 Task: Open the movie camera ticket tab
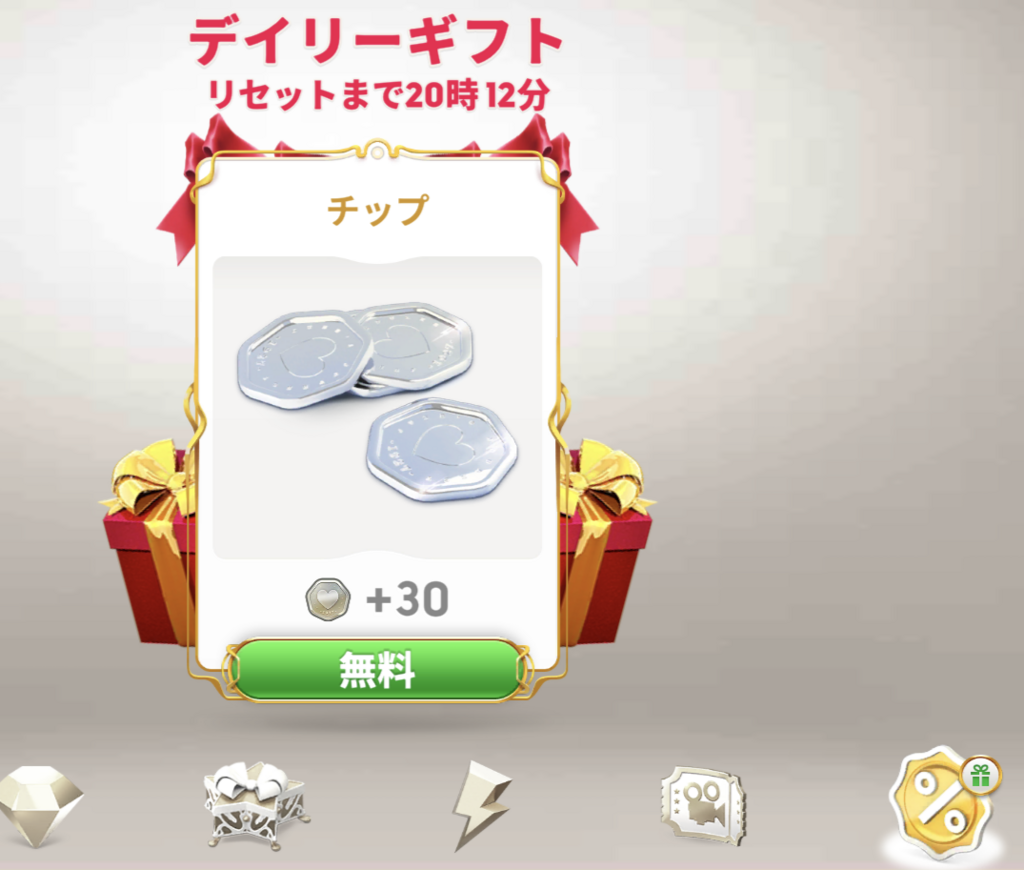coord(703,807)
